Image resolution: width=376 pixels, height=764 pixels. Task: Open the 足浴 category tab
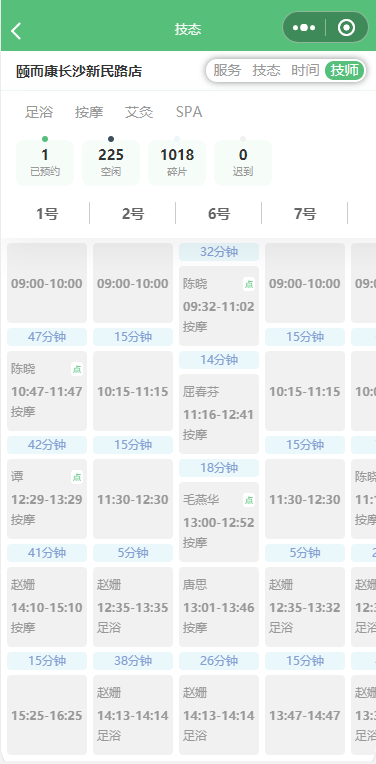39,112
